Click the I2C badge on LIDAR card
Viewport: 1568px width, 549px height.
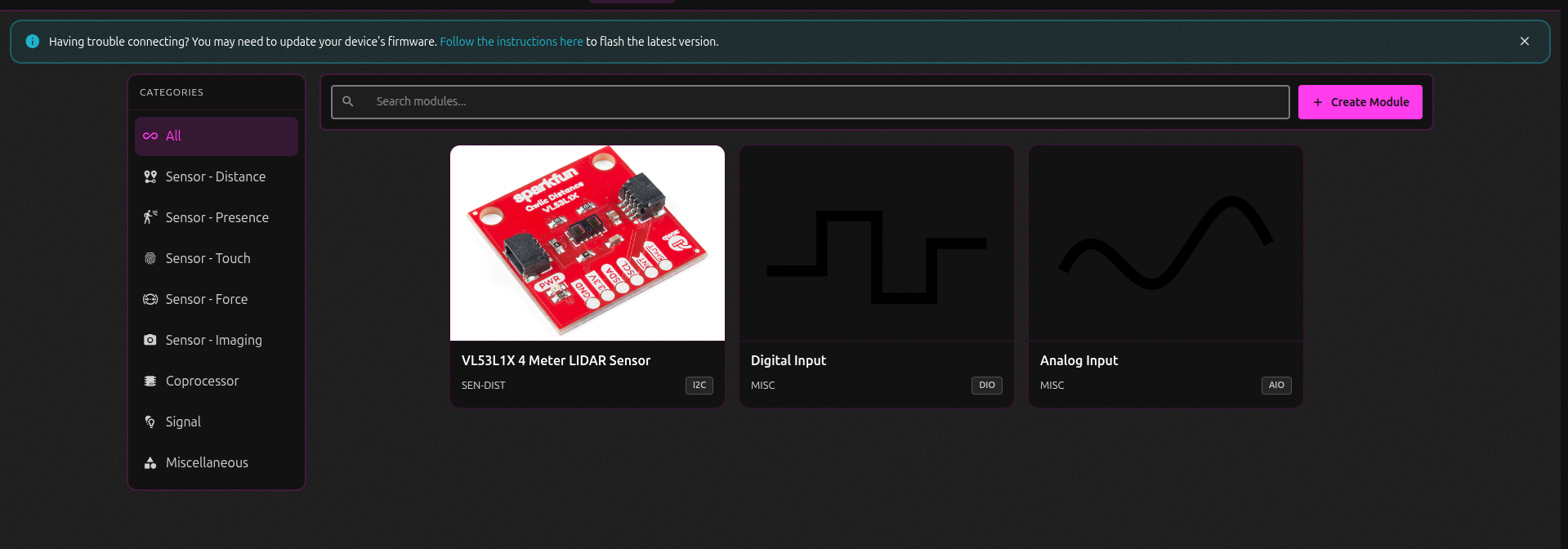[699, 386]
